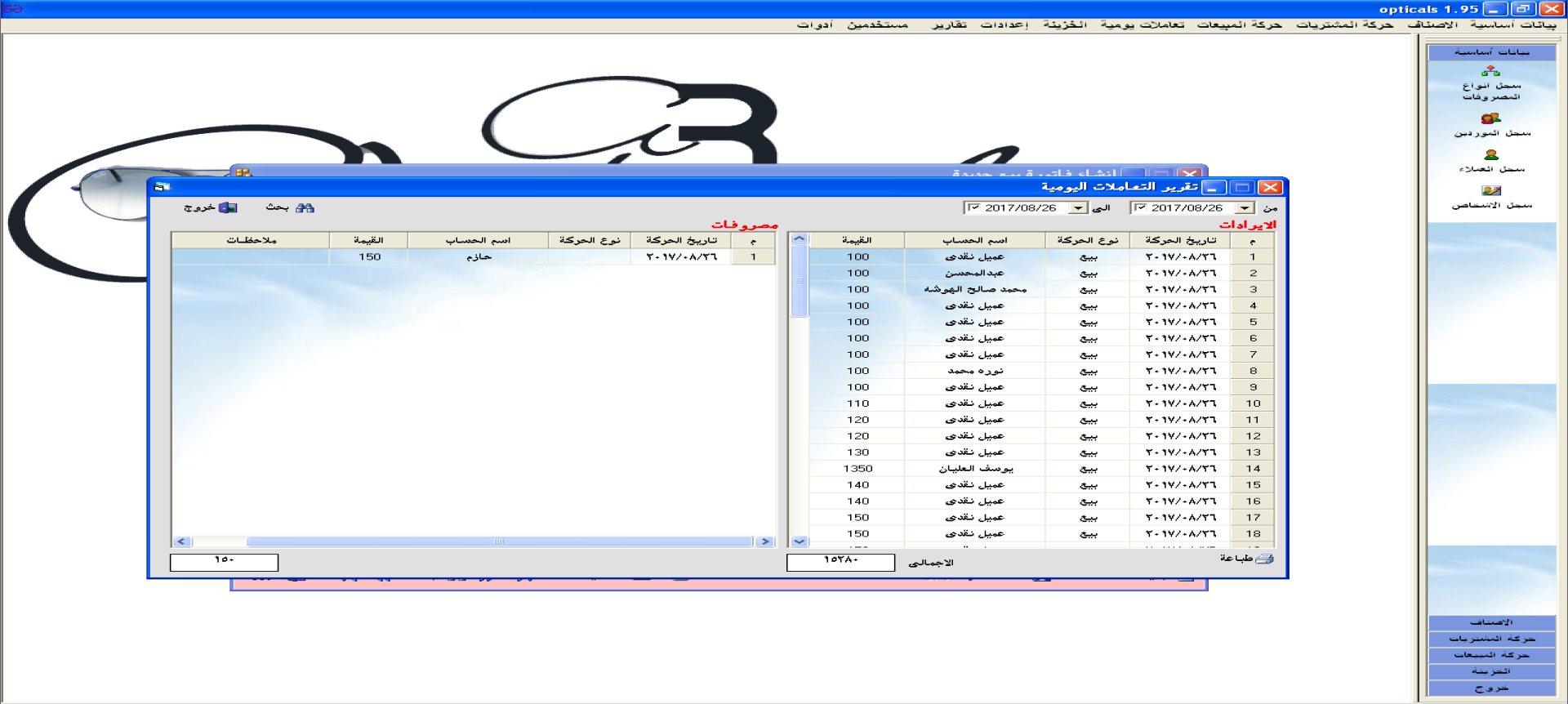Screen dimensions: 1568x704
Task: Click the printer icon for printing
Action: [1264, 559]
